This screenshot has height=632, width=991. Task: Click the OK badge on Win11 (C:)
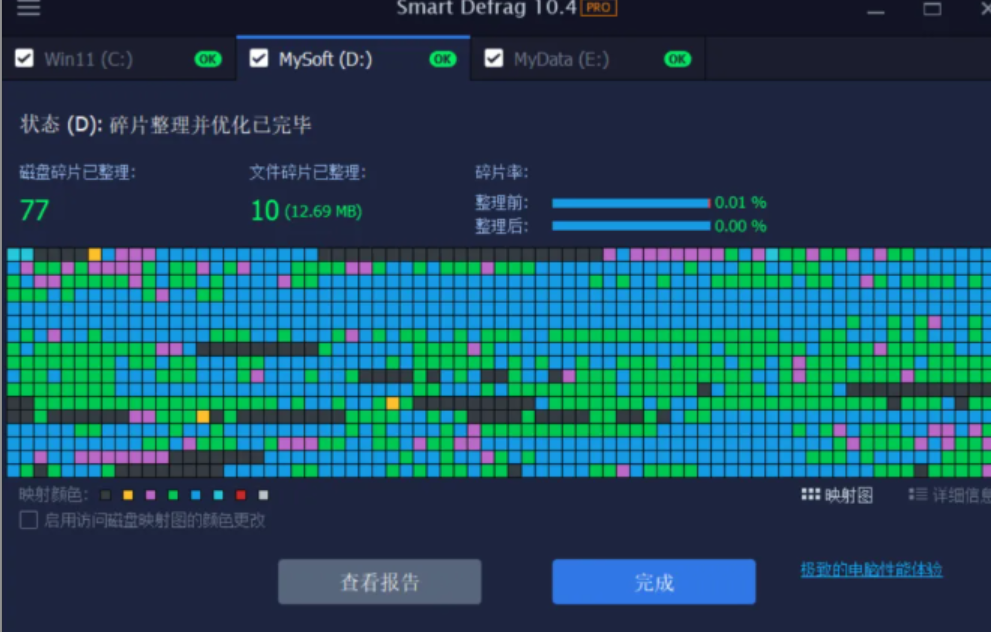(x=208, y=59)
